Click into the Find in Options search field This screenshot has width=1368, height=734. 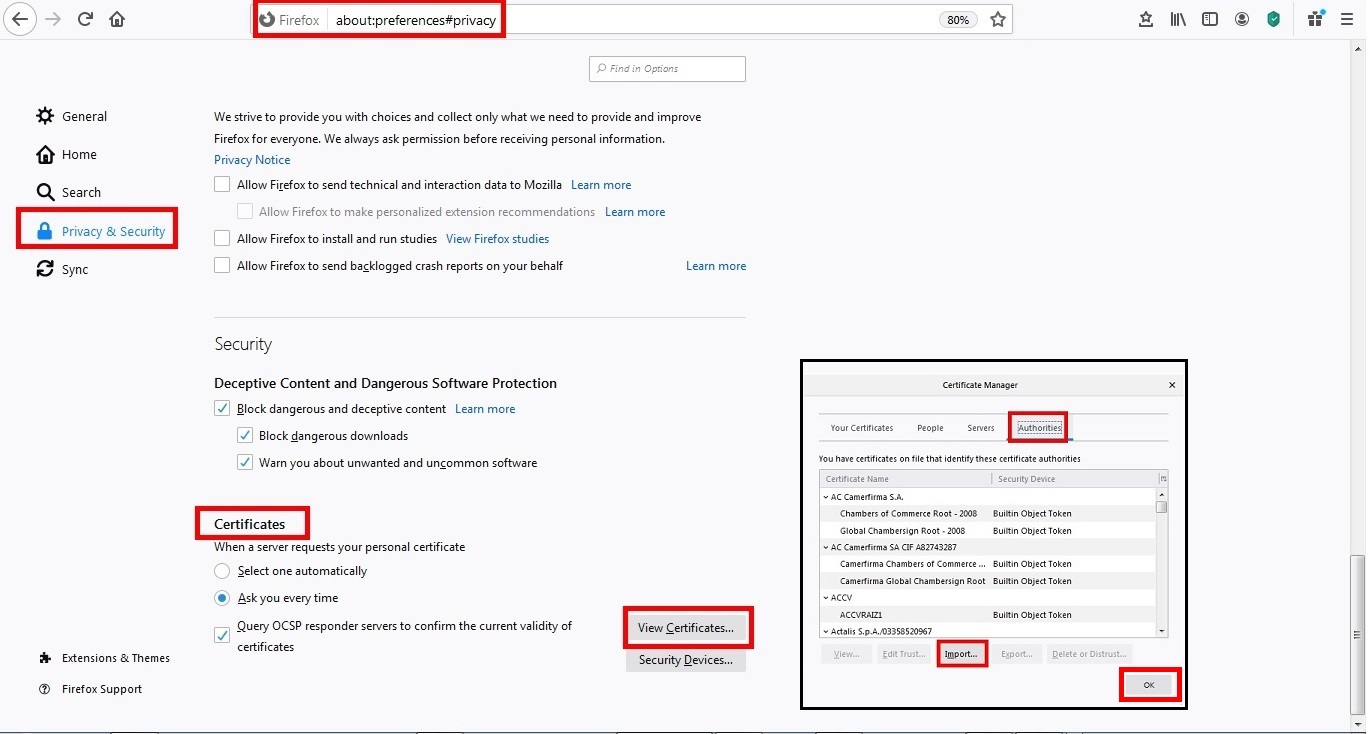click(667, 69)
